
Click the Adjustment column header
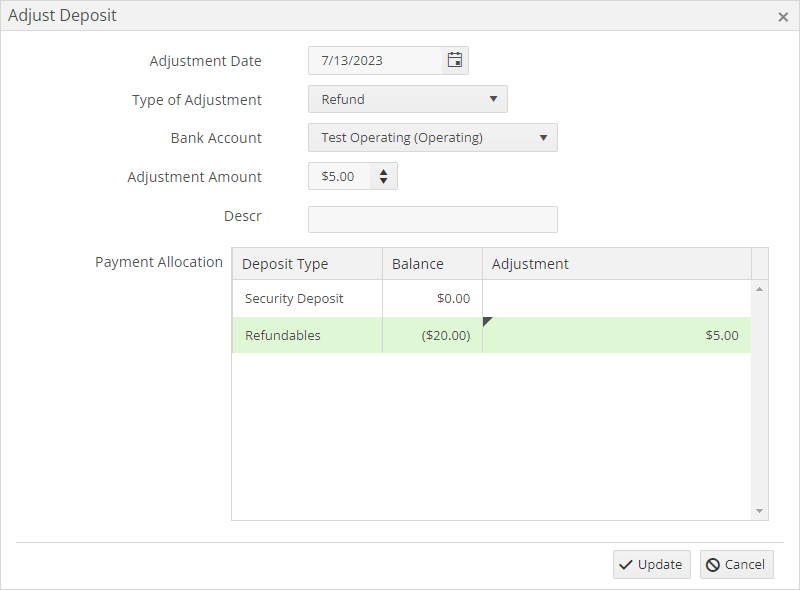point(616,264)
